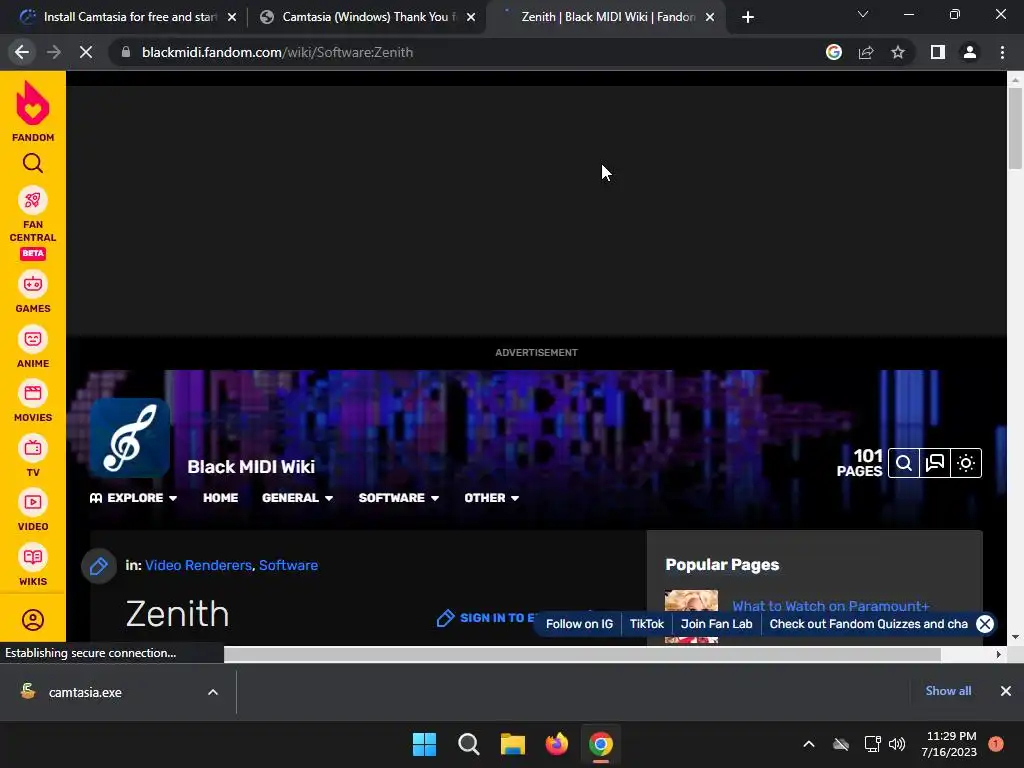Open the Wikis section

pyautogui.click(x=33, y=565)
